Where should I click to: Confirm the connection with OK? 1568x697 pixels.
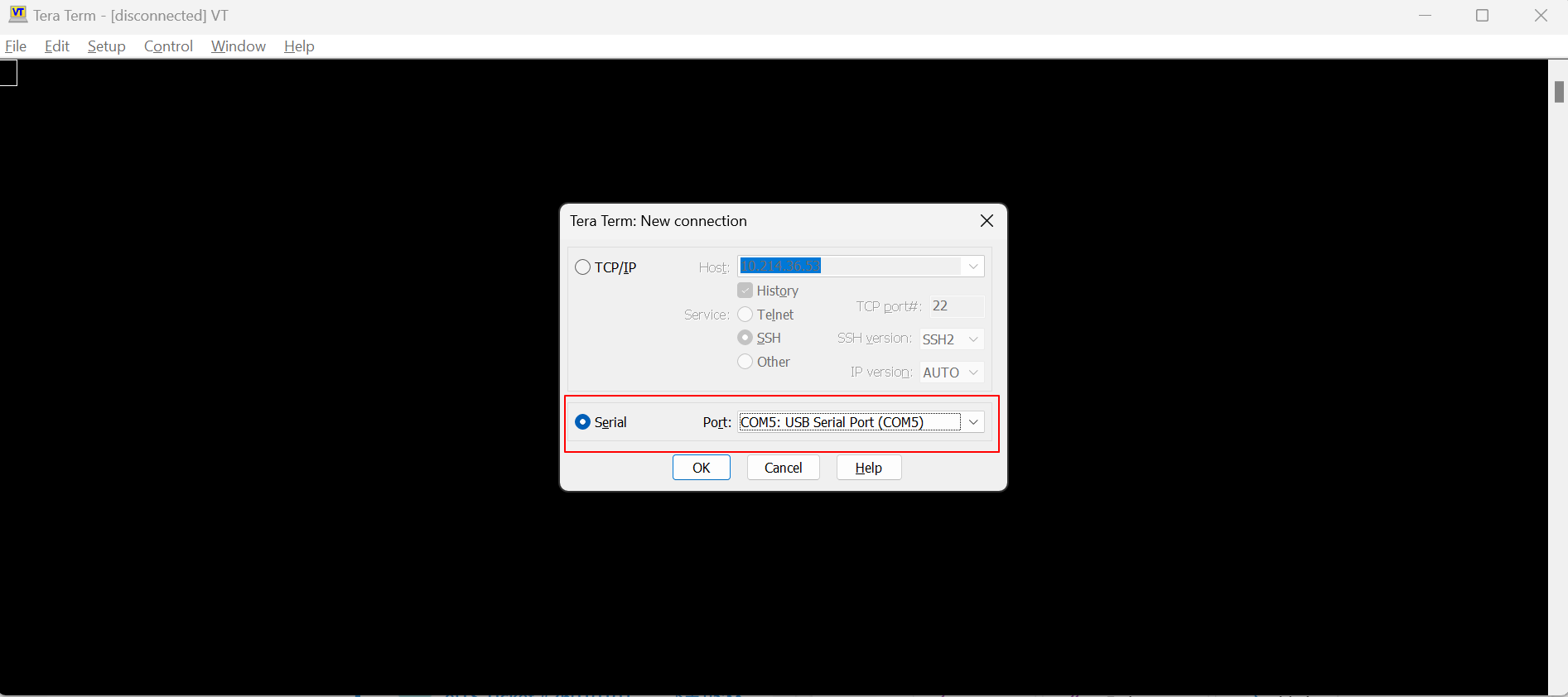pyautogui.click(x=702, y=468)
